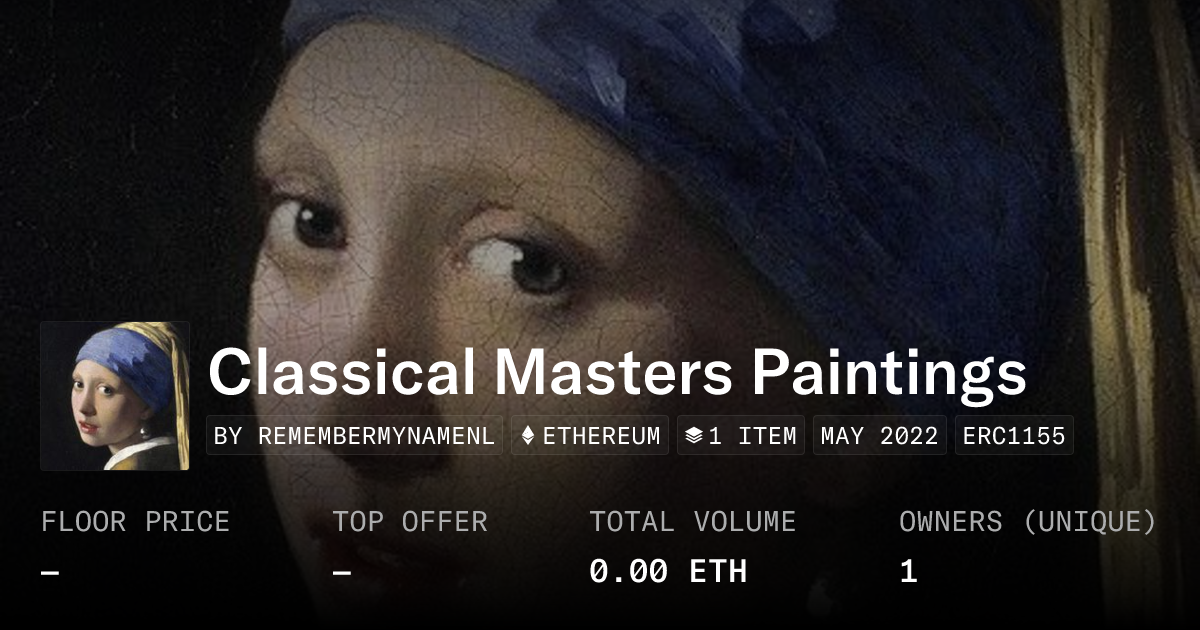
Task: Click the stacked layers item icon
Action: point(694,436)
